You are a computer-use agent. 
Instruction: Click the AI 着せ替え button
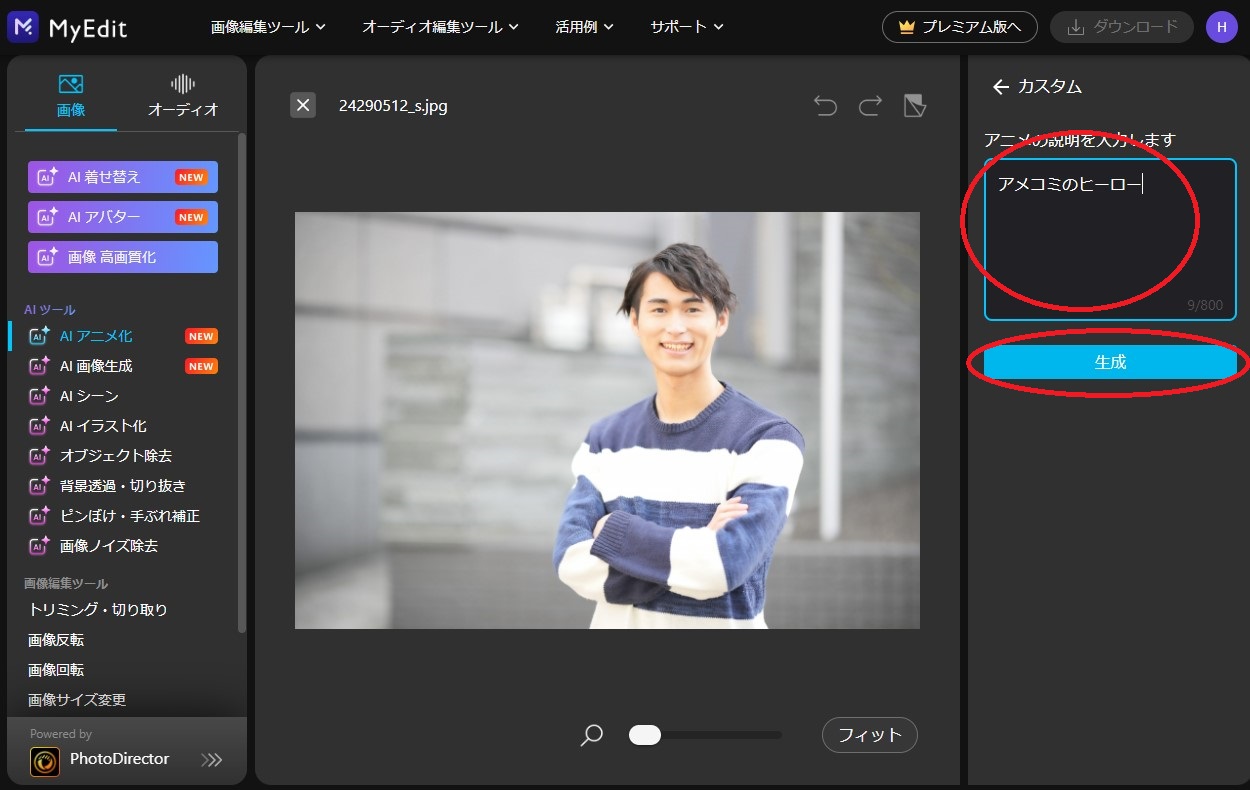[123, 177]
